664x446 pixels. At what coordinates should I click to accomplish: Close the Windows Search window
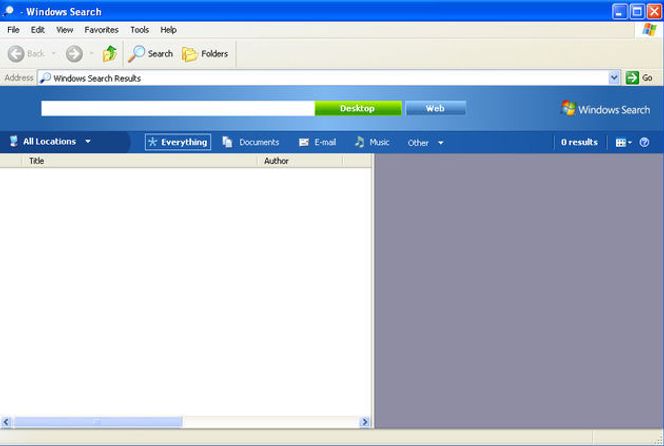click(x=654, y=11)
